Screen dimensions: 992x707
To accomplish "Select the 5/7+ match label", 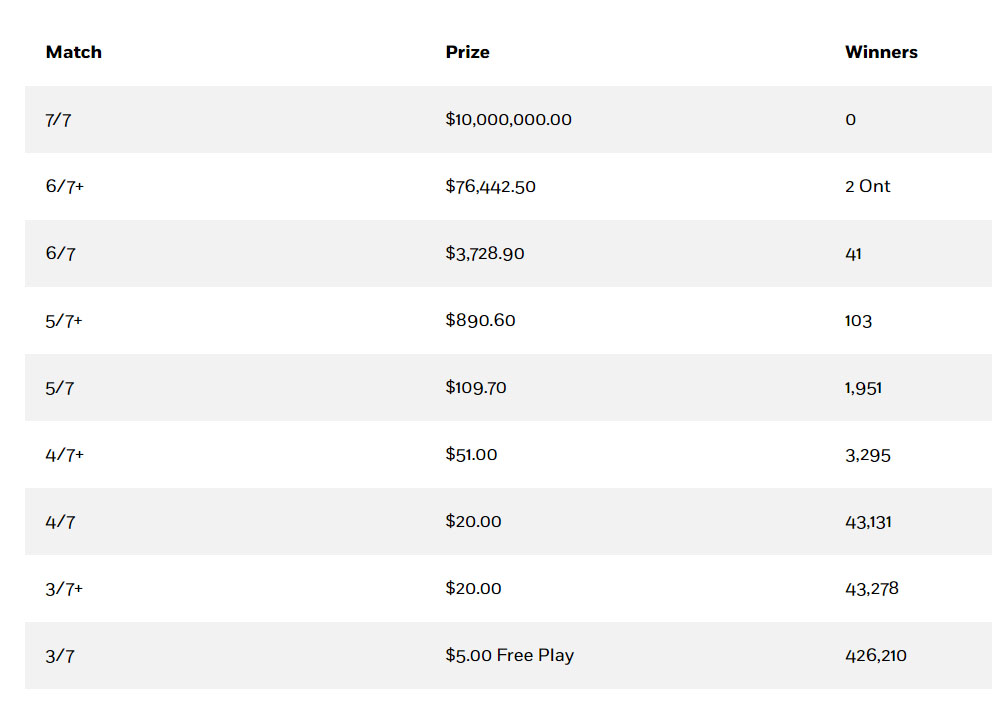I will 65,321.
